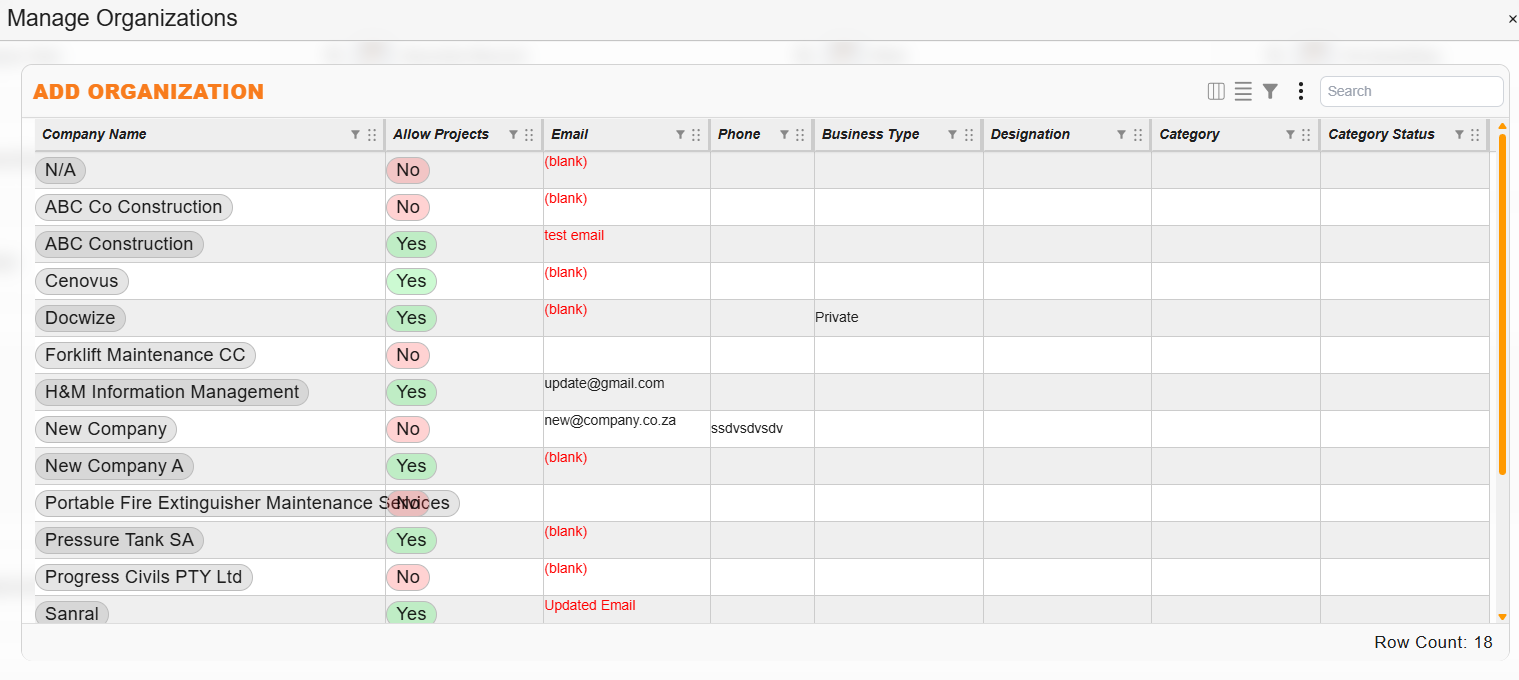1519x680 pixels.
Task: Click the row density list icon in toolbar
Action: pos(1243,90)
